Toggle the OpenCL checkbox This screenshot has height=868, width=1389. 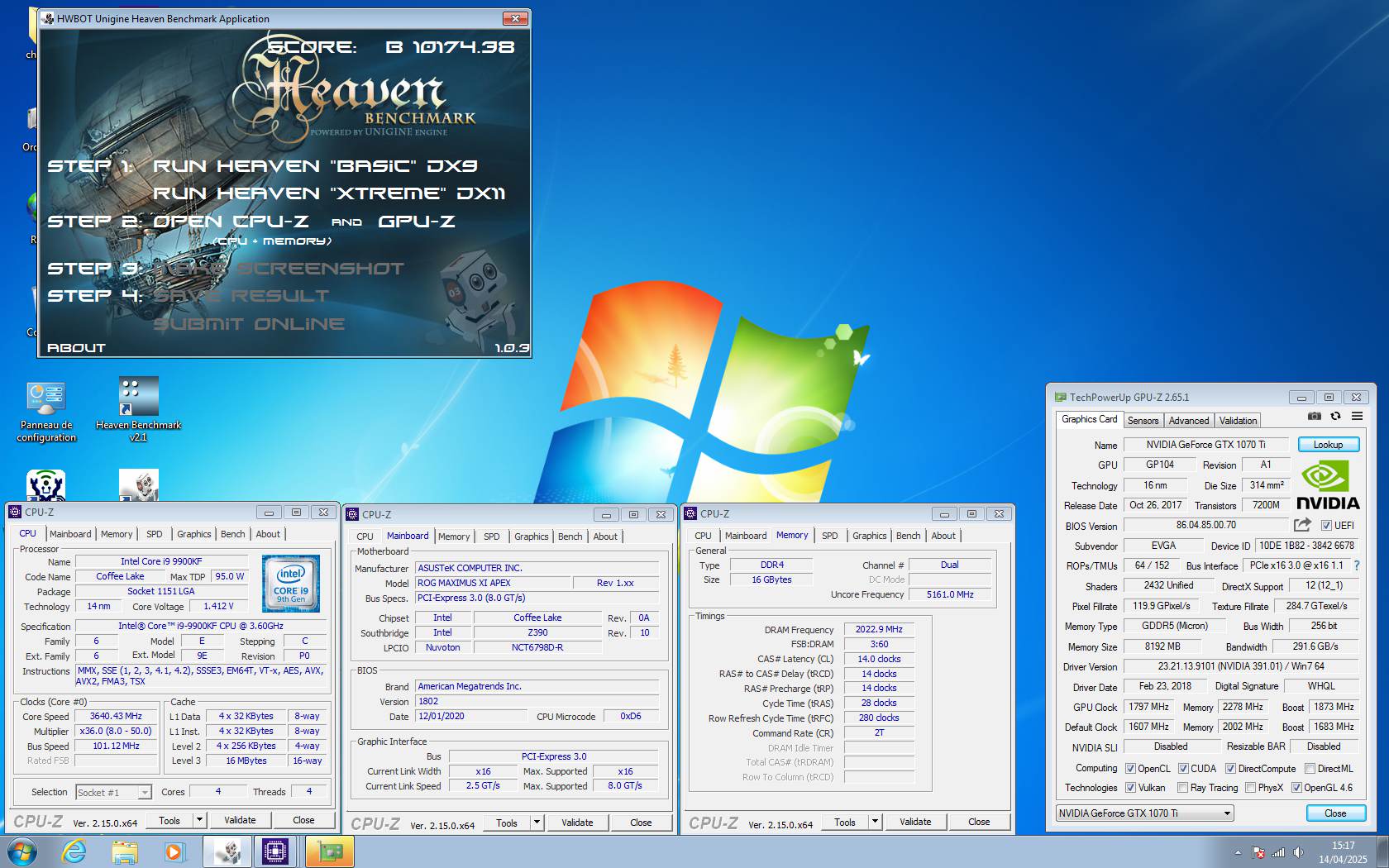1130,769
